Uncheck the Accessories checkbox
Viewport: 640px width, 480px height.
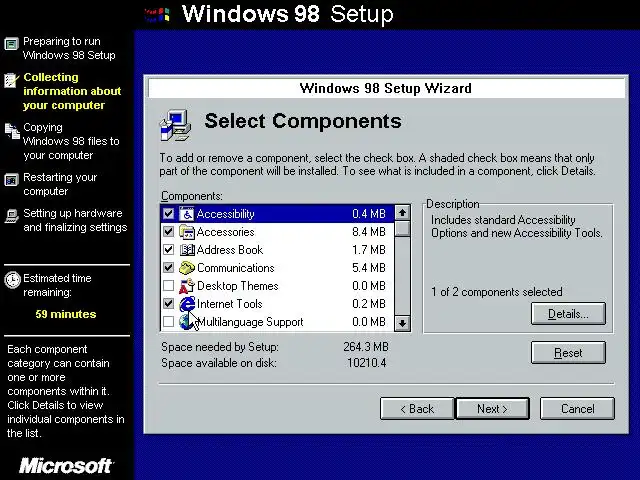tap(168, 231)
